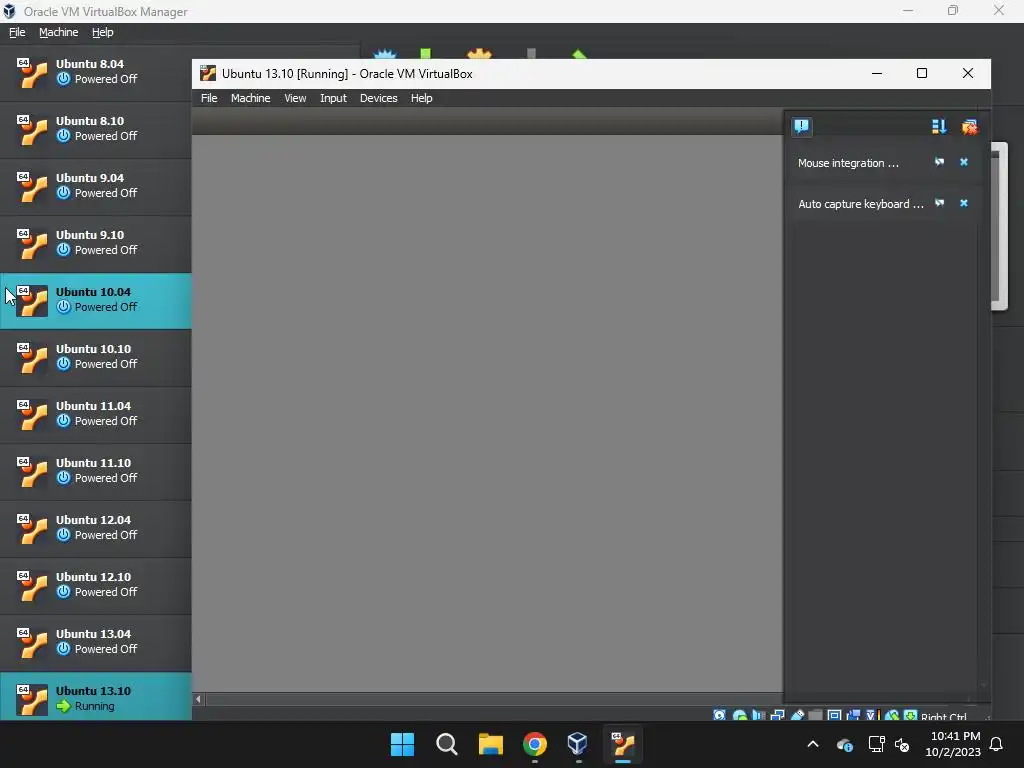Show hidden system tray icons
Viewport: 1024px width, 768px height.
click(x=813, y=744)
